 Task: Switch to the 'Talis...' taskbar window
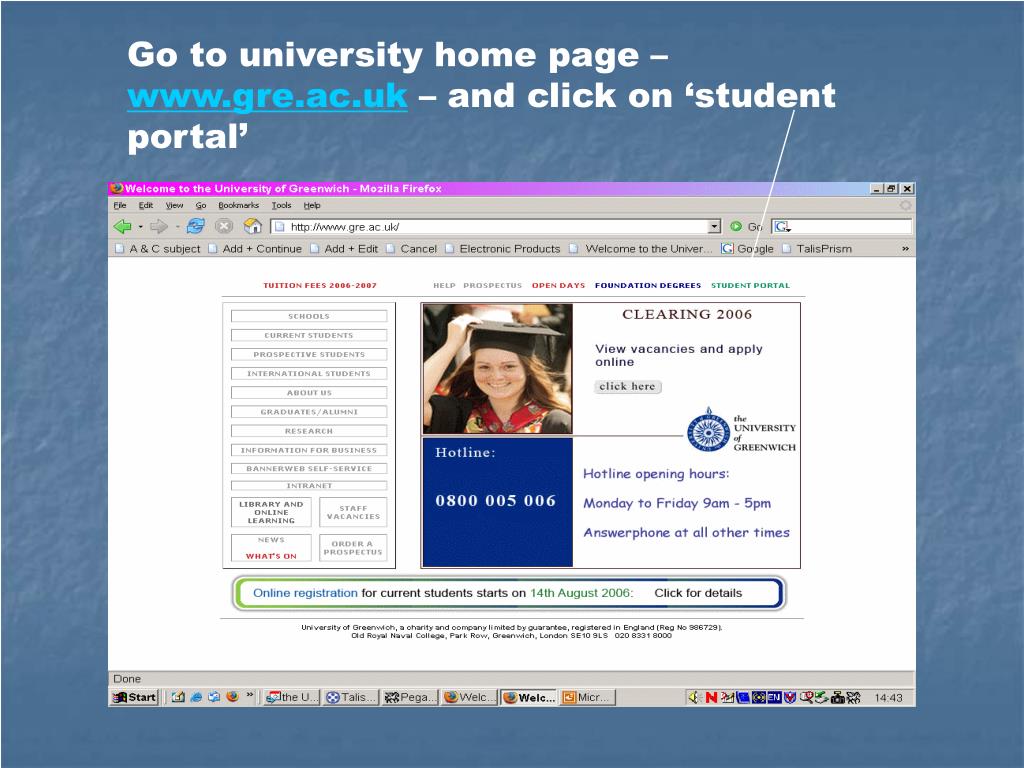(x=351, y=697)
